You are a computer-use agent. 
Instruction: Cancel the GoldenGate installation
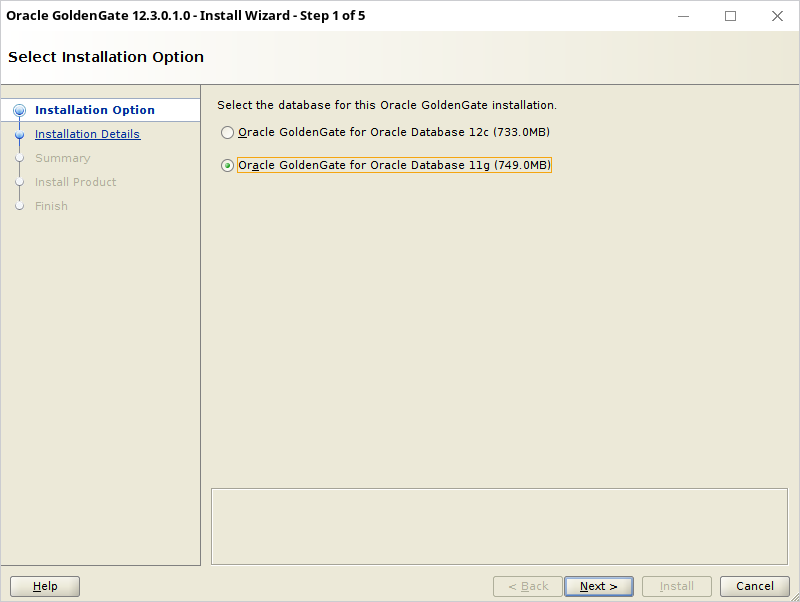755,587
